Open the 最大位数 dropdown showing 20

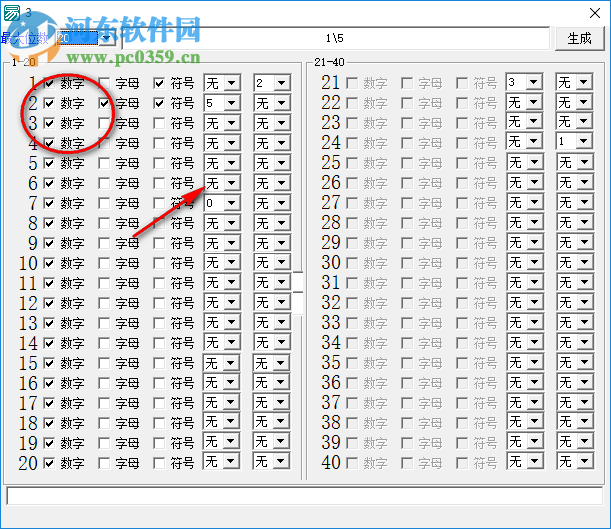[x=106, y=38]
